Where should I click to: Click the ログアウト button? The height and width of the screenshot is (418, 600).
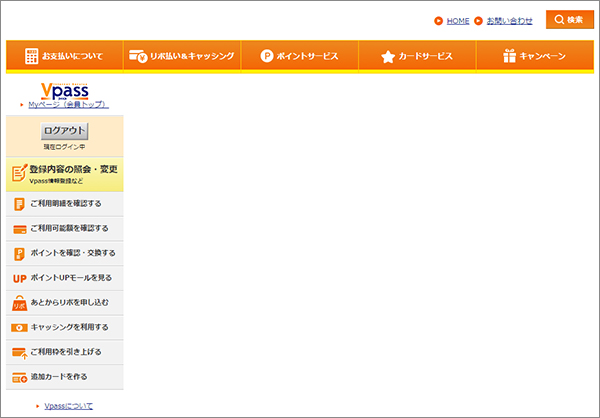(65, 131)
